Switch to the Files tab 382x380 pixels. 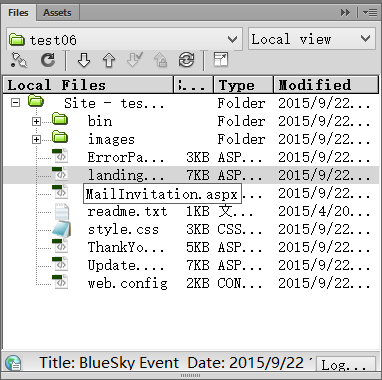pyautogui.click(x=18, y=13)
